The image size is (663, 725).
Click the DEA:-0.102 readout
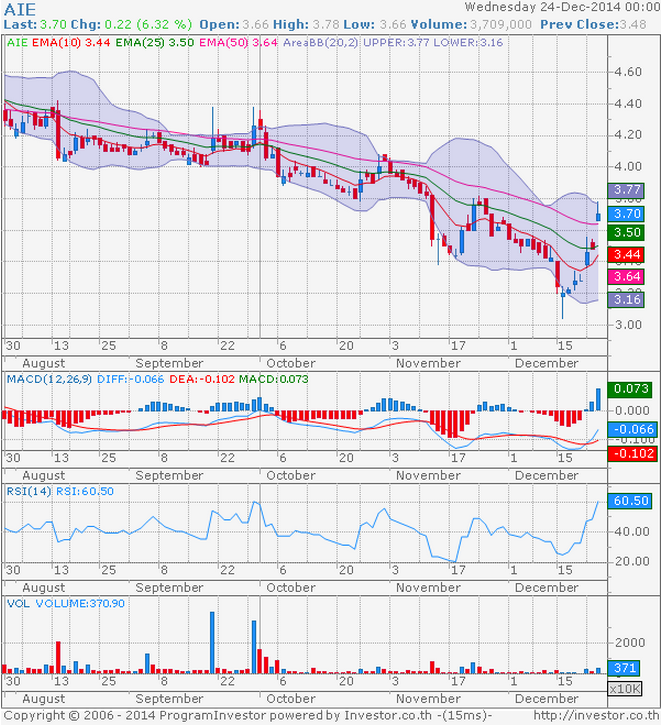pyautogui.click(x=202, y=380)
